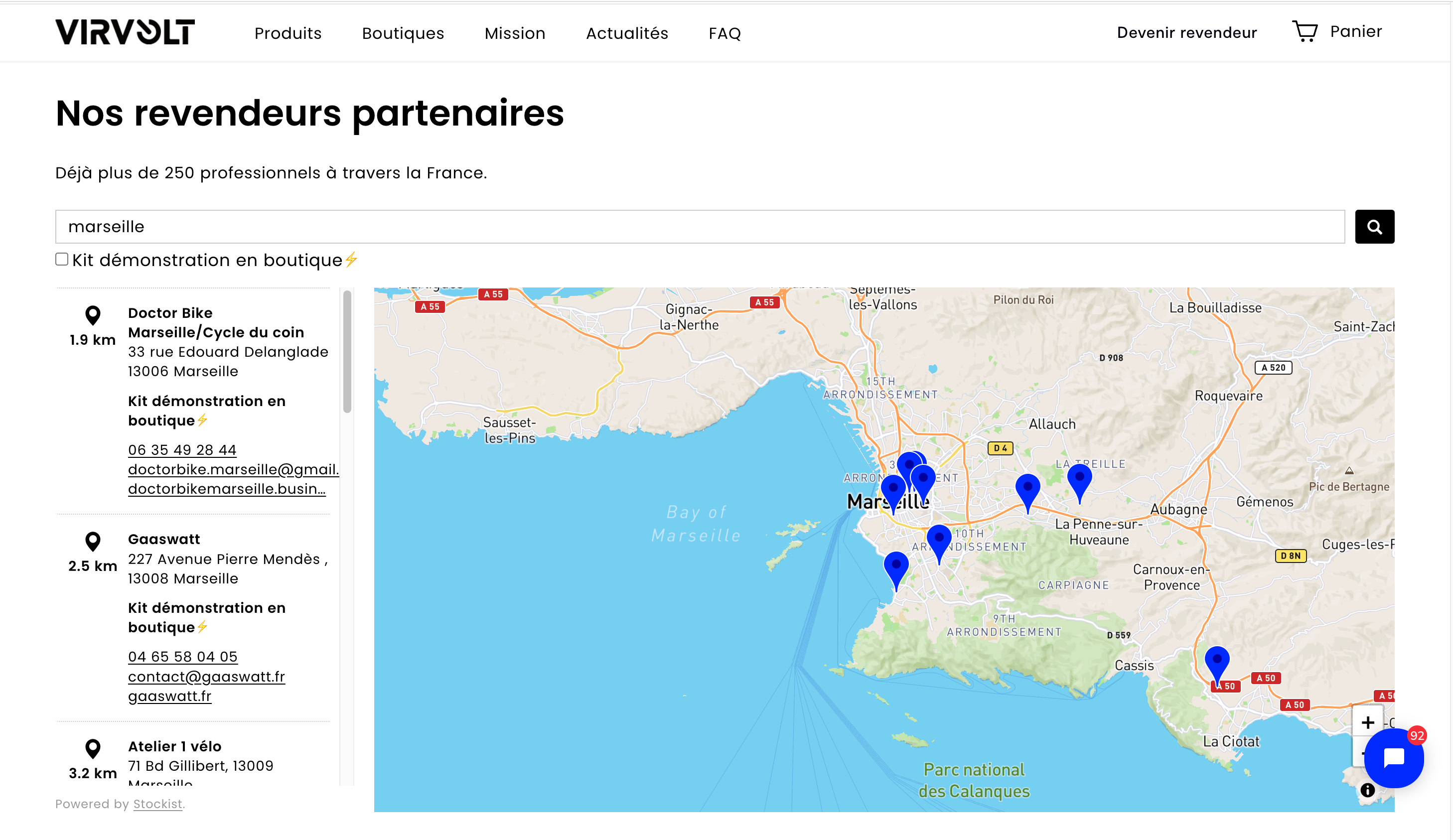The image size is (1453, 840).
Task: Click the black magnifier search button
Action: pos(1375,227)
